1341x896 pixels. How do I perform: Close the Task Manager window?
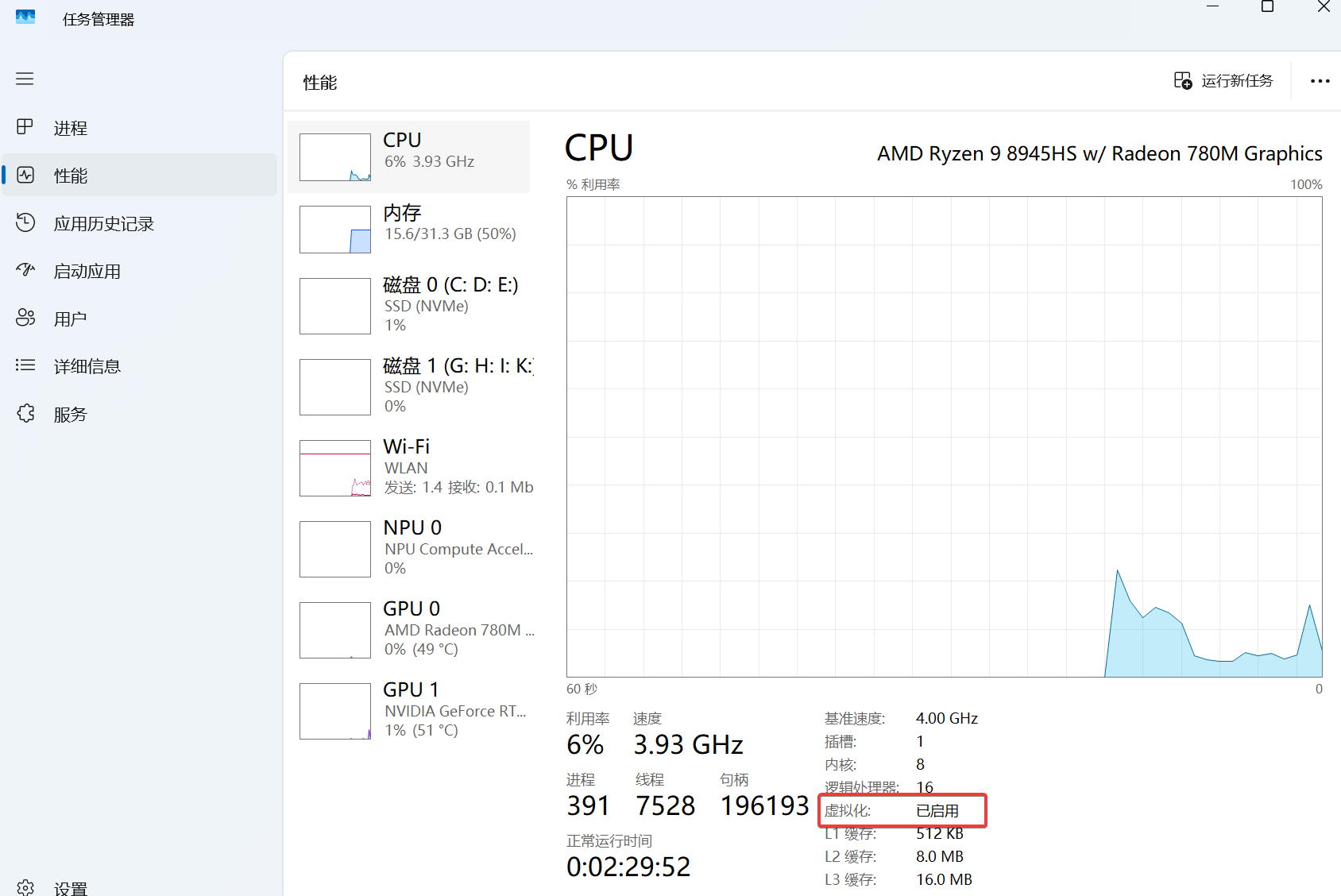(x=1323, y=7)
